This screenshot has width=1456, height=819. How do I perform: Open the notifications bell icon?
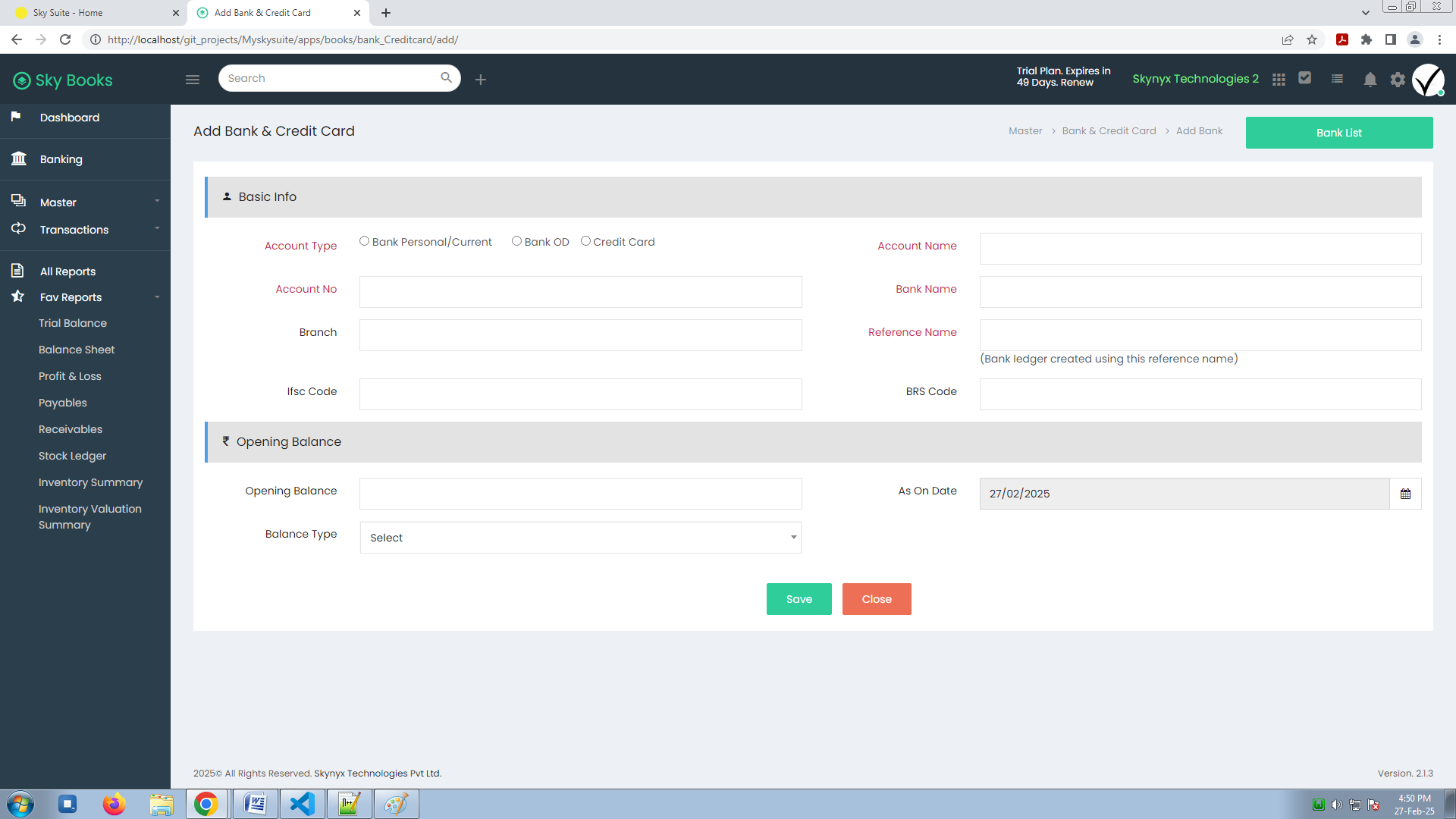point(1370,79)
